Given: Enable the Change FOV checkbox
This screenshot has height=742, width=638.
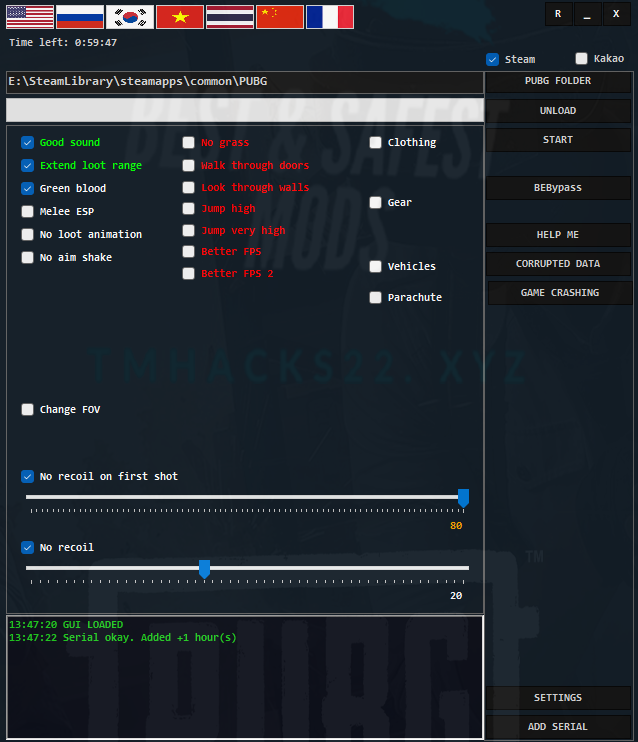Looking at the screenshot, I should coord(27,409).
